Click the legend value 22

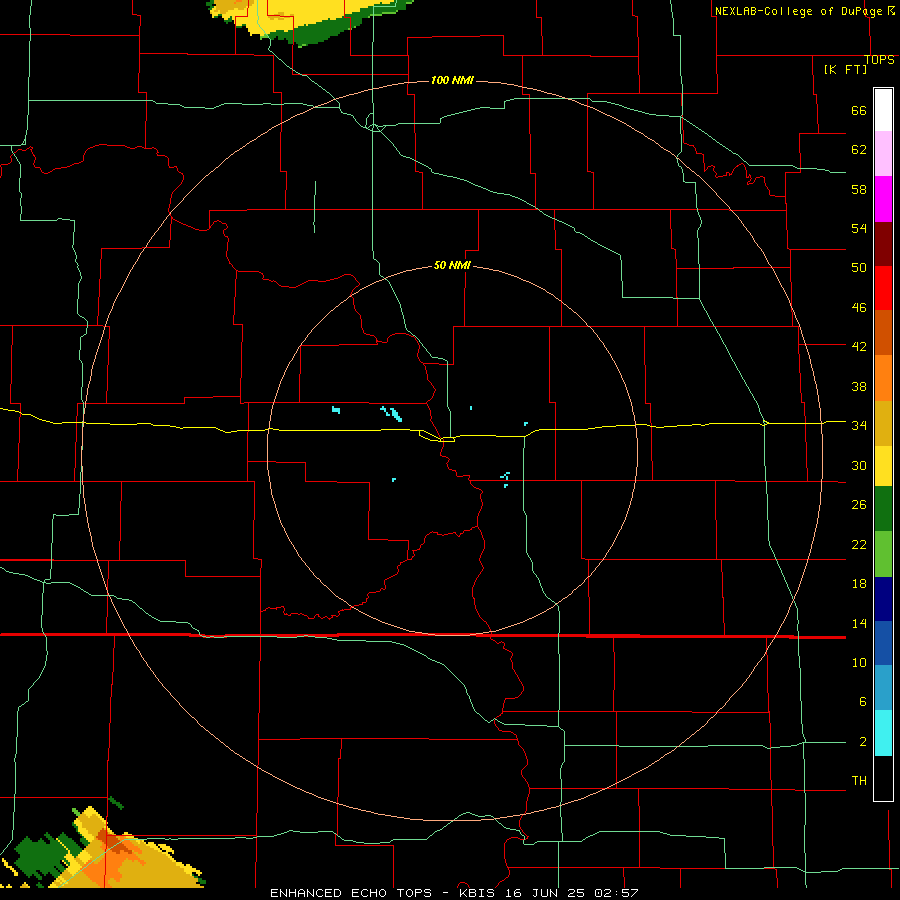pyautogui.click(x=859, y=544)
